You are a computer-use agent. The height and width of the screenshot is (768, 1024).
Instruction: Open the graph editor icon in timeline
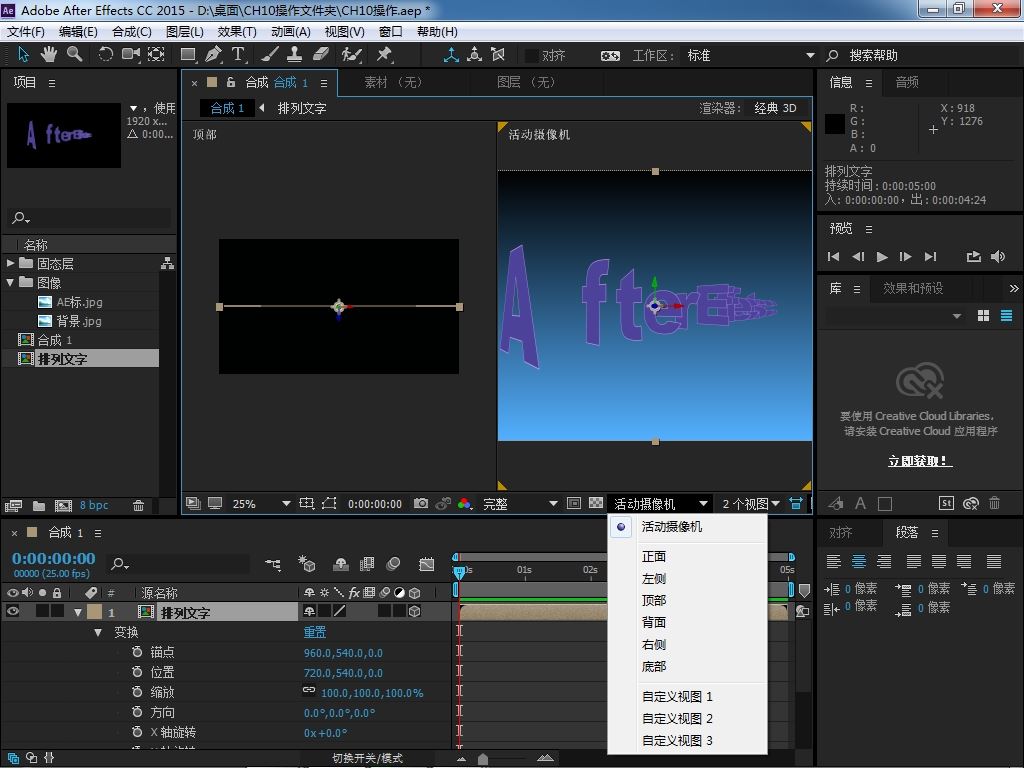[426, 564]
